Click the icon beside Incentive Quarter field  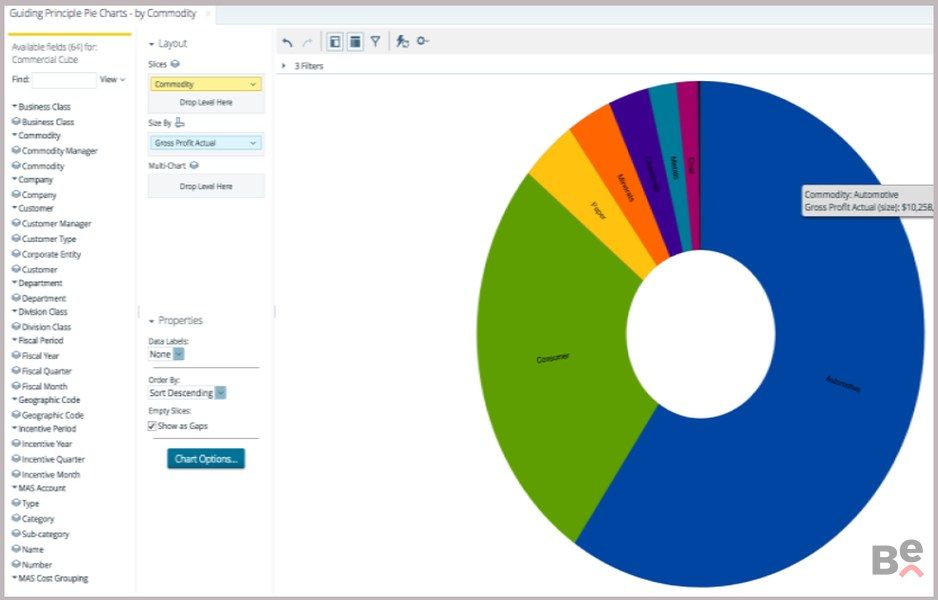pyautogui.click(x=16, y=459)
